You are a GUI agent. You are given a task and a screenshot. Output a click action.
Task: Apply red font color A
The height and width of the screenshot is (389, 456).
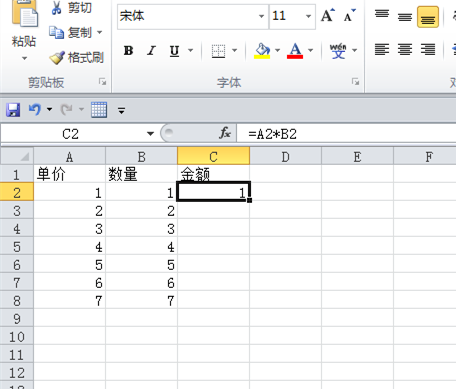[x=295, y=51]
